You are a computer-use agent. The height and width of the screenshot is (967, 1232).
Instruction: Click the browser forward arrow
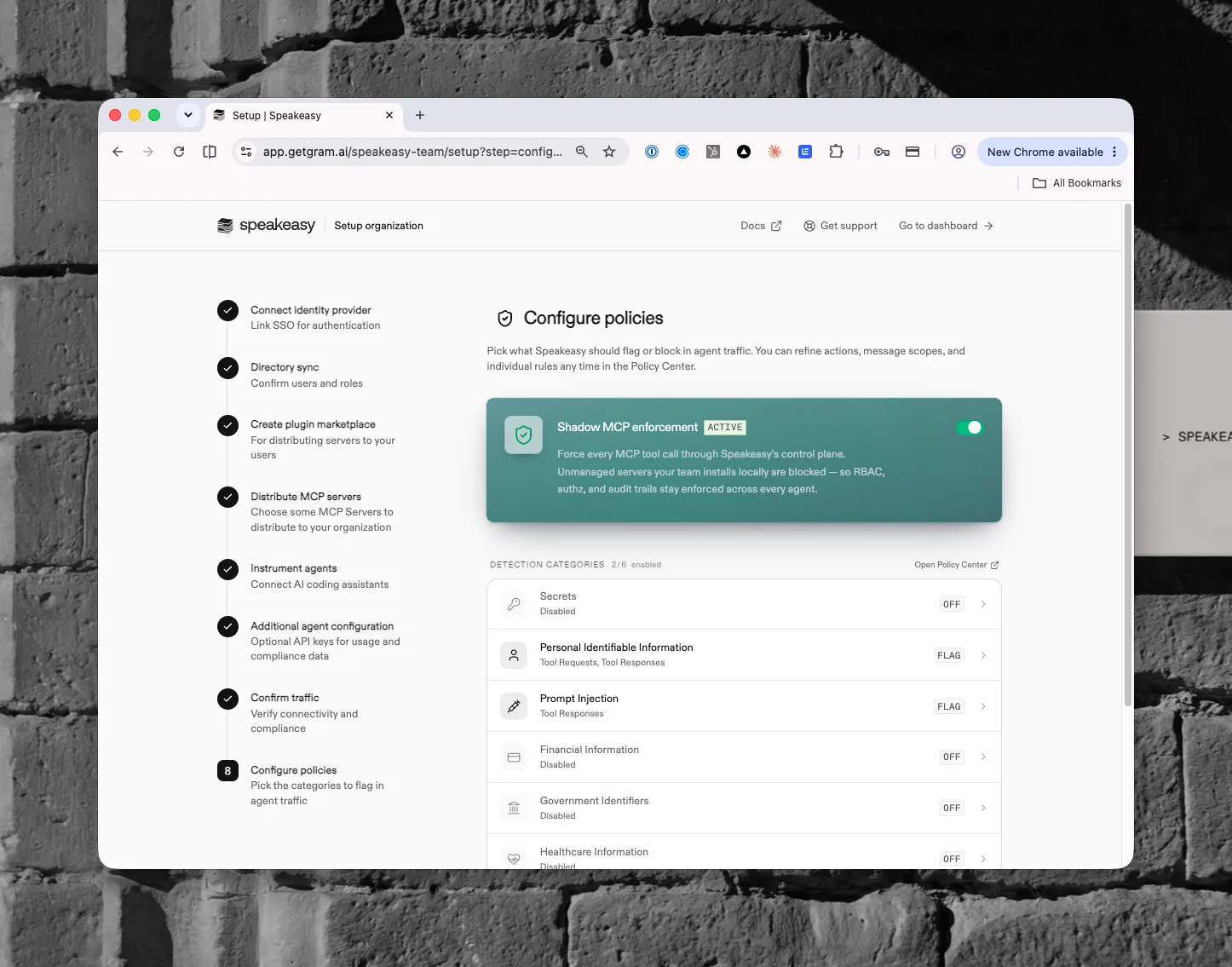pyautogui.click(x=148, y=152)
